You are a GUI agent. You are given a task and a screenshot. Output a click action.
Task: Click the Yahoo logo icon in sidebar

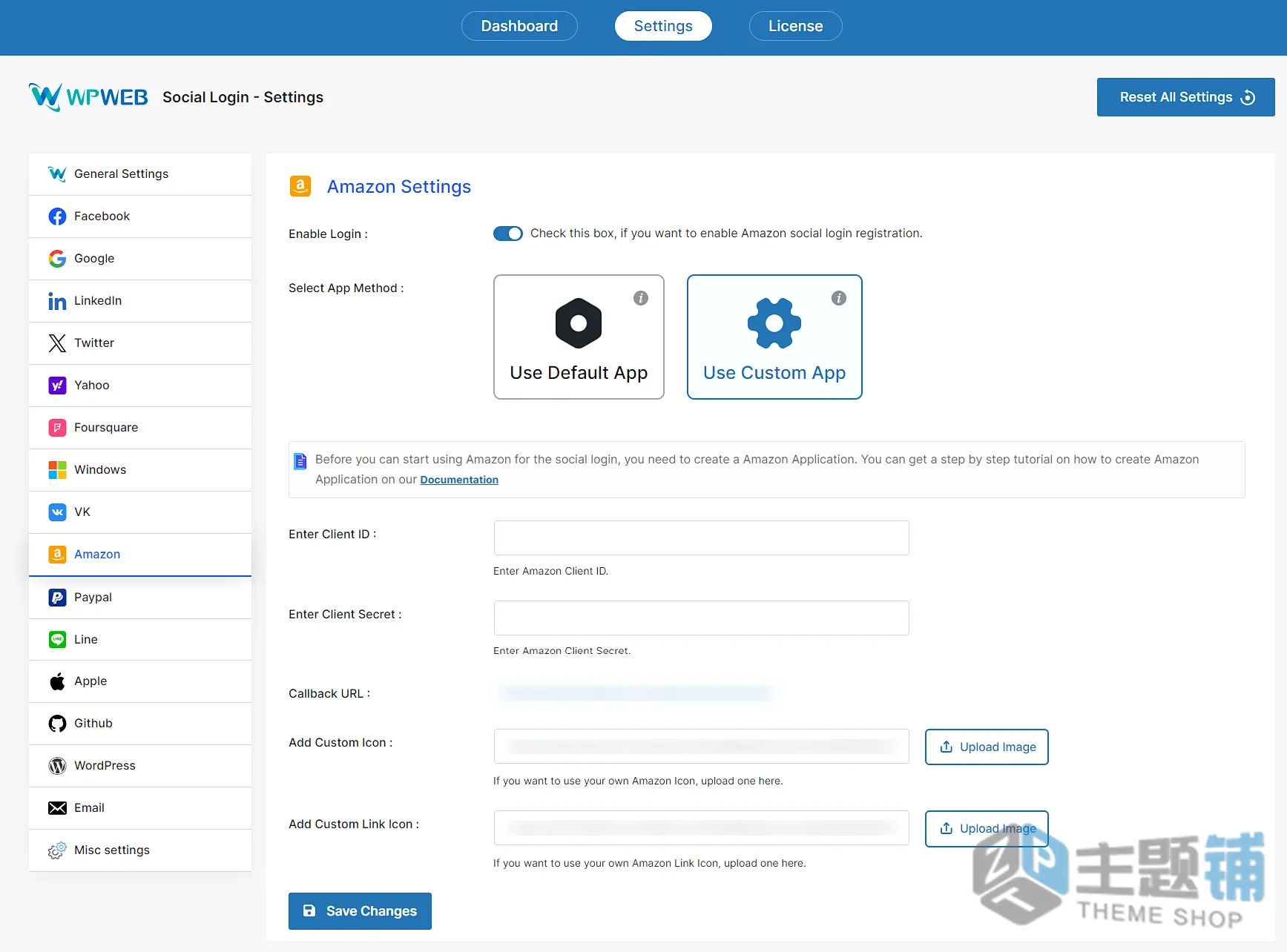(57, 385)
